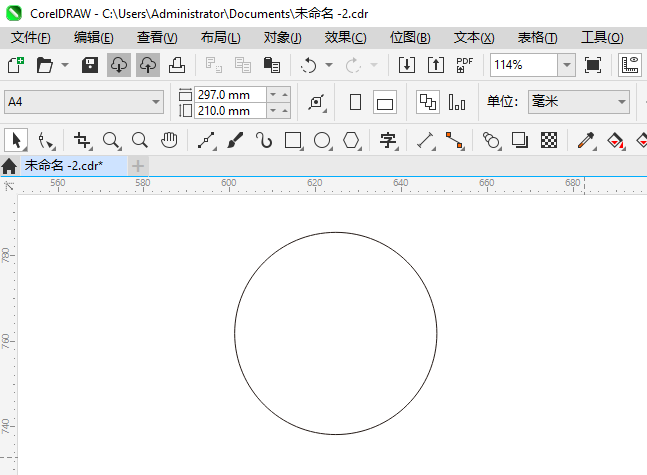Switch to the 未命名 -2.cdr document tab
Image resolution: width=647 pixels, height=475 pixels.
[74, 166]
